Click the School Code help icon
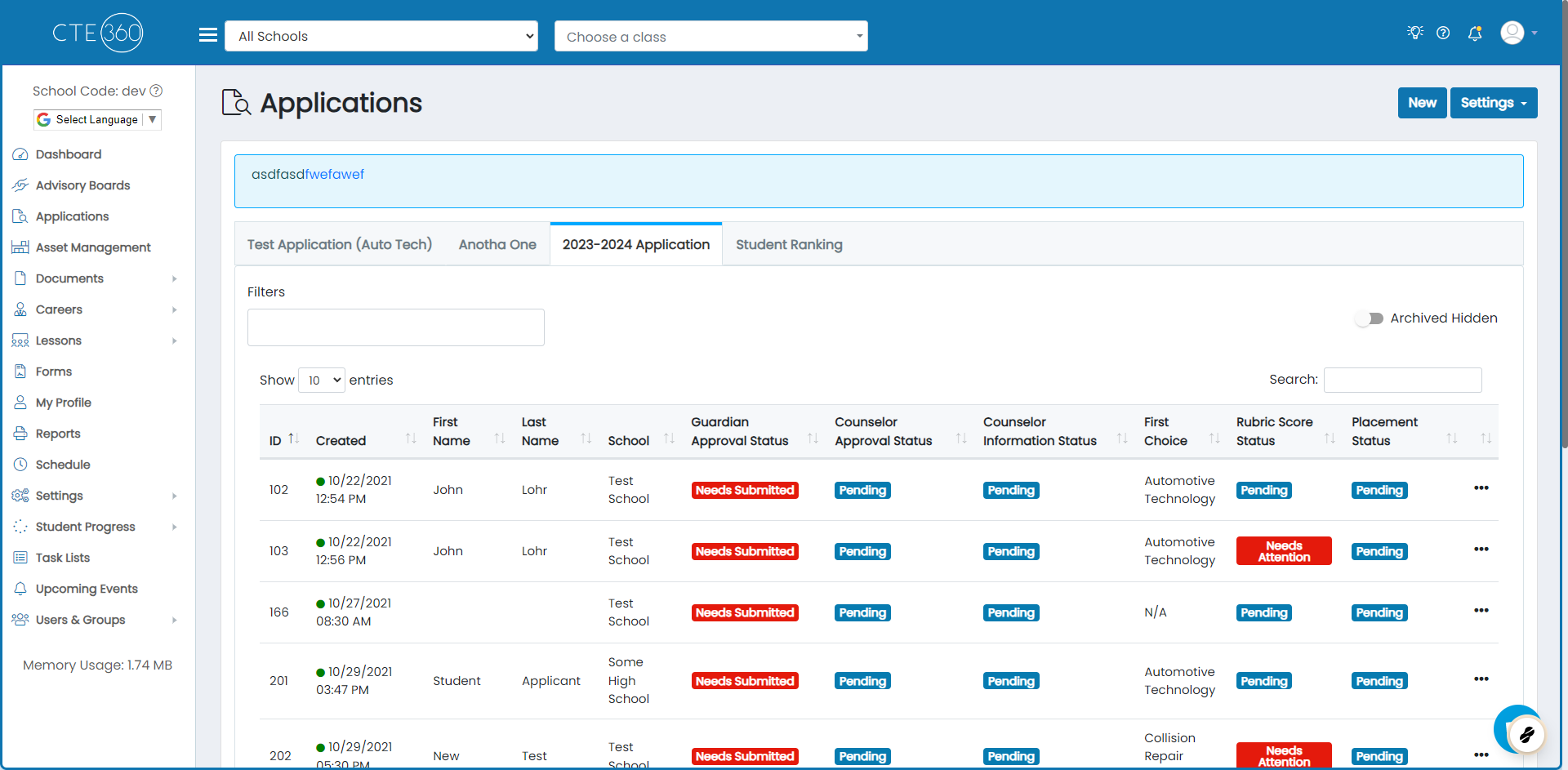Screen dimensions: 1568x770 pyautogui.click(x=156, y=91)
